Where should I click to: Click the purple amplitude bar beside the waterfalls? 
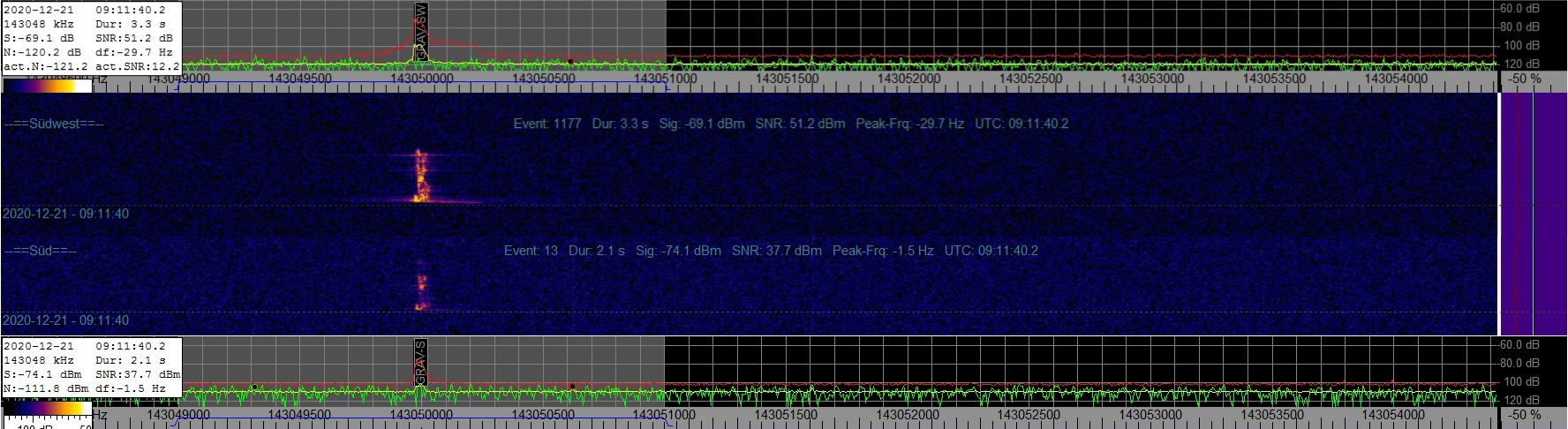point(1534,214)
